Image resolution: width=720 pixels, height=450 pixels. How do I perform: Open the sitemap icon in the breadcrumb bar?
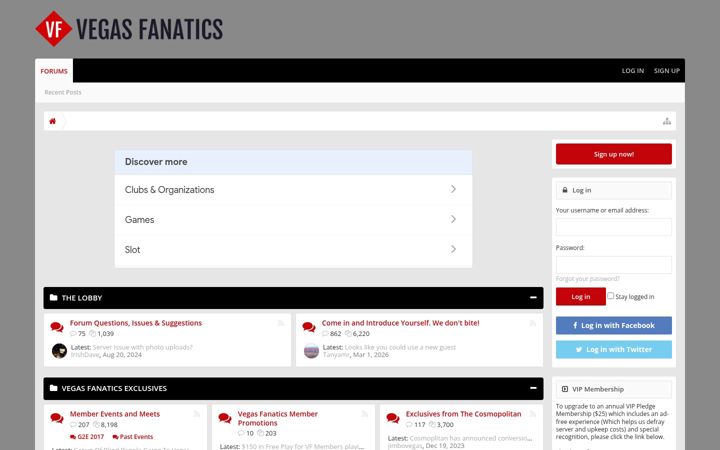pyautogui.click(x=667, y=121)
